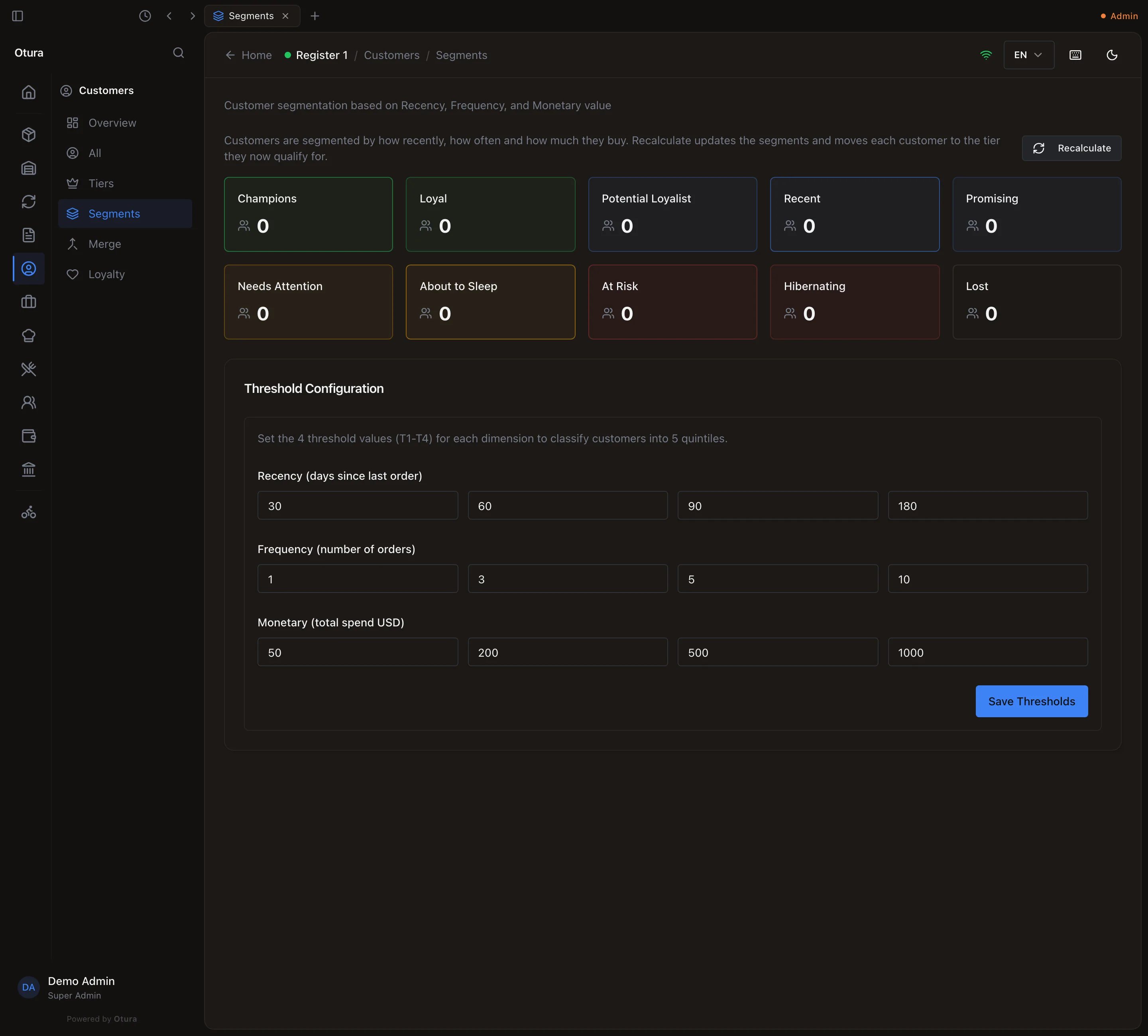1148x1036 pixels.
Task: Click the search magnifier icon
Action: [179, 53]
